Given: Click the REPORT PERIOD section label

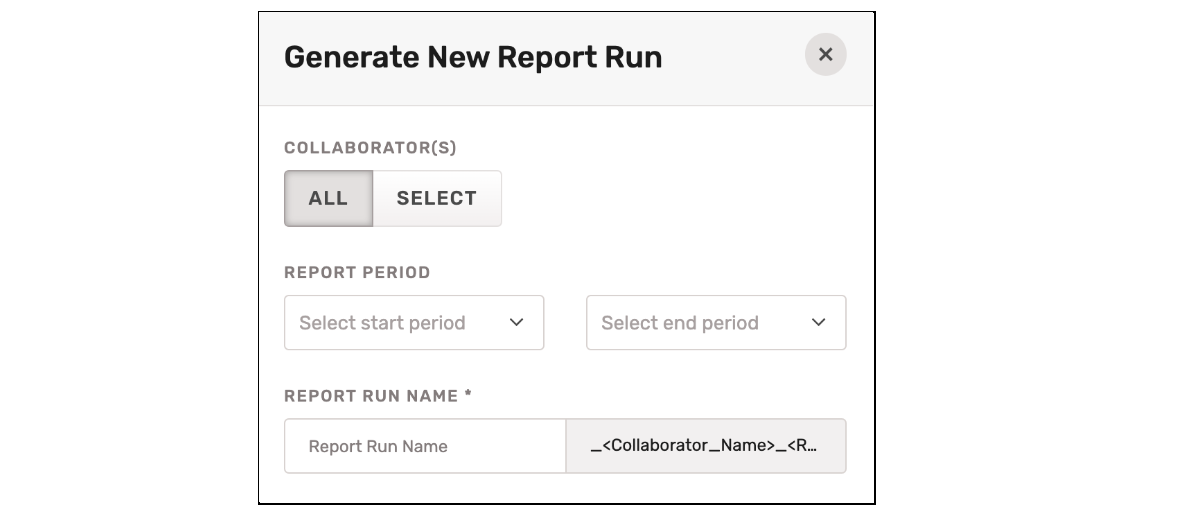Looking at the screenshot, I should (x=357, y=272).
